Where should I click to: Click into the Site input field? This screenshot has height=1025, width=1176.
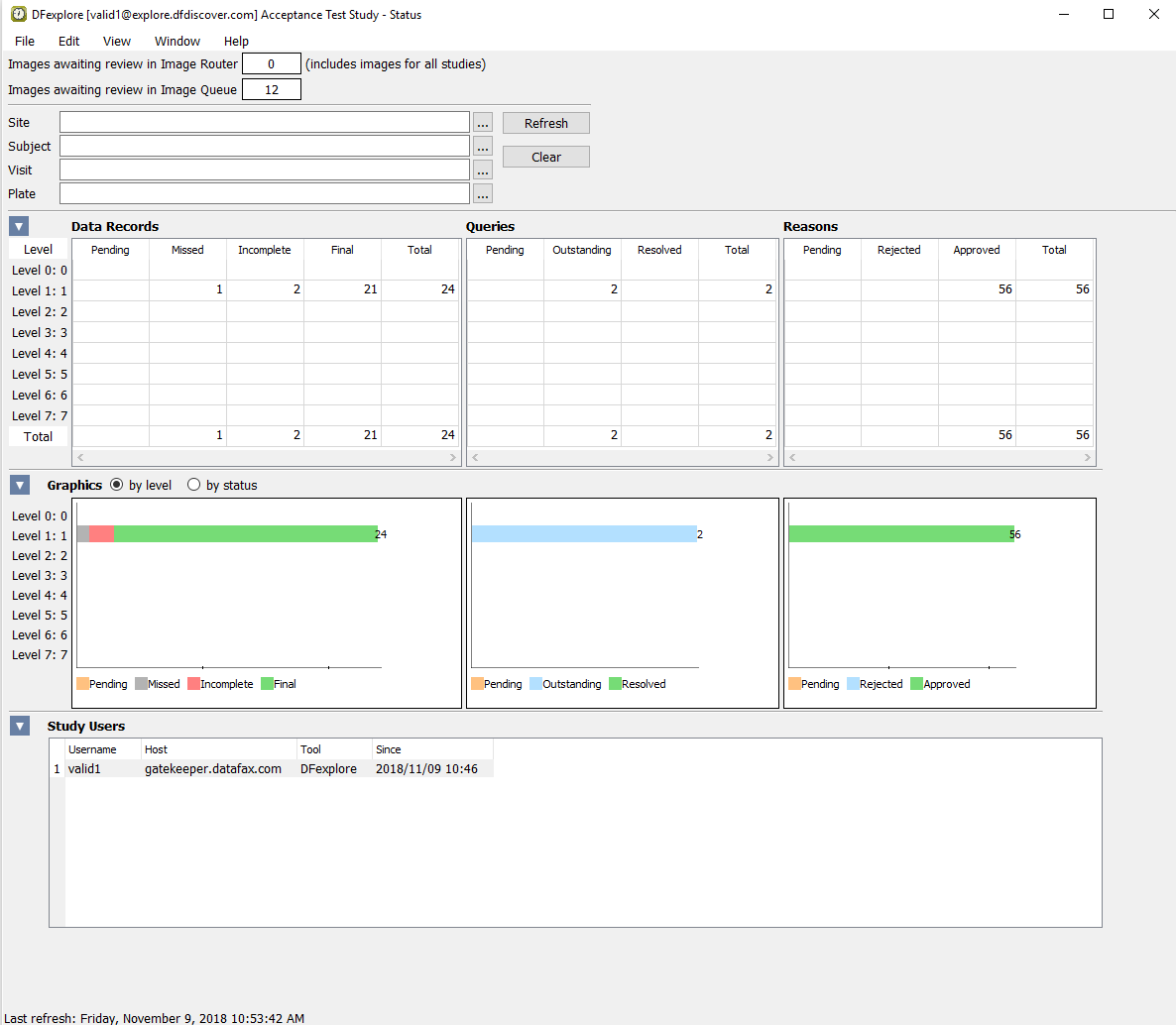pos(264,122)
